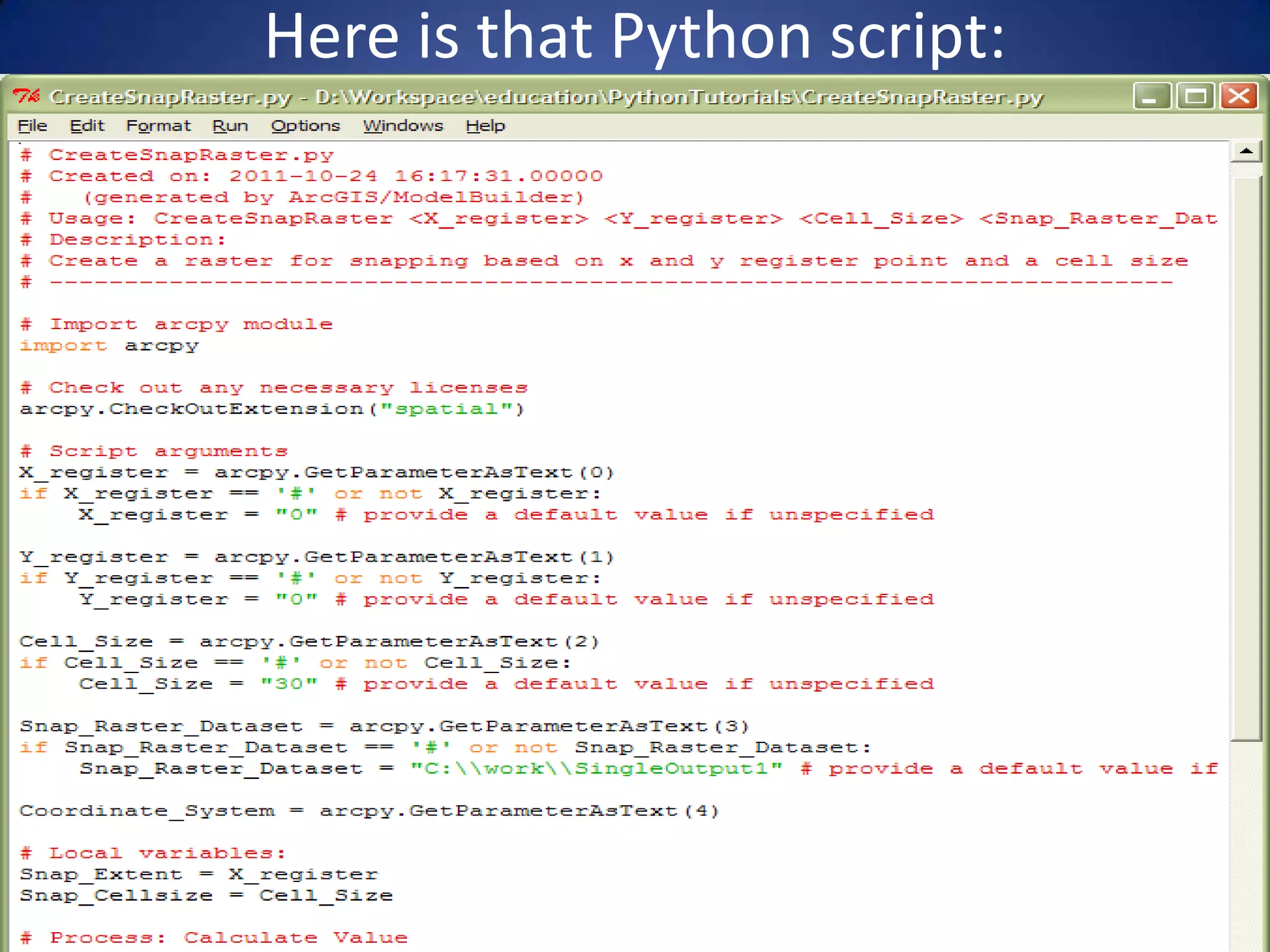The height and width of the screenshot is (952, 1270).
Task: Click the "C:\\work\\SingleOutput1" string
Action: (597, 769)
